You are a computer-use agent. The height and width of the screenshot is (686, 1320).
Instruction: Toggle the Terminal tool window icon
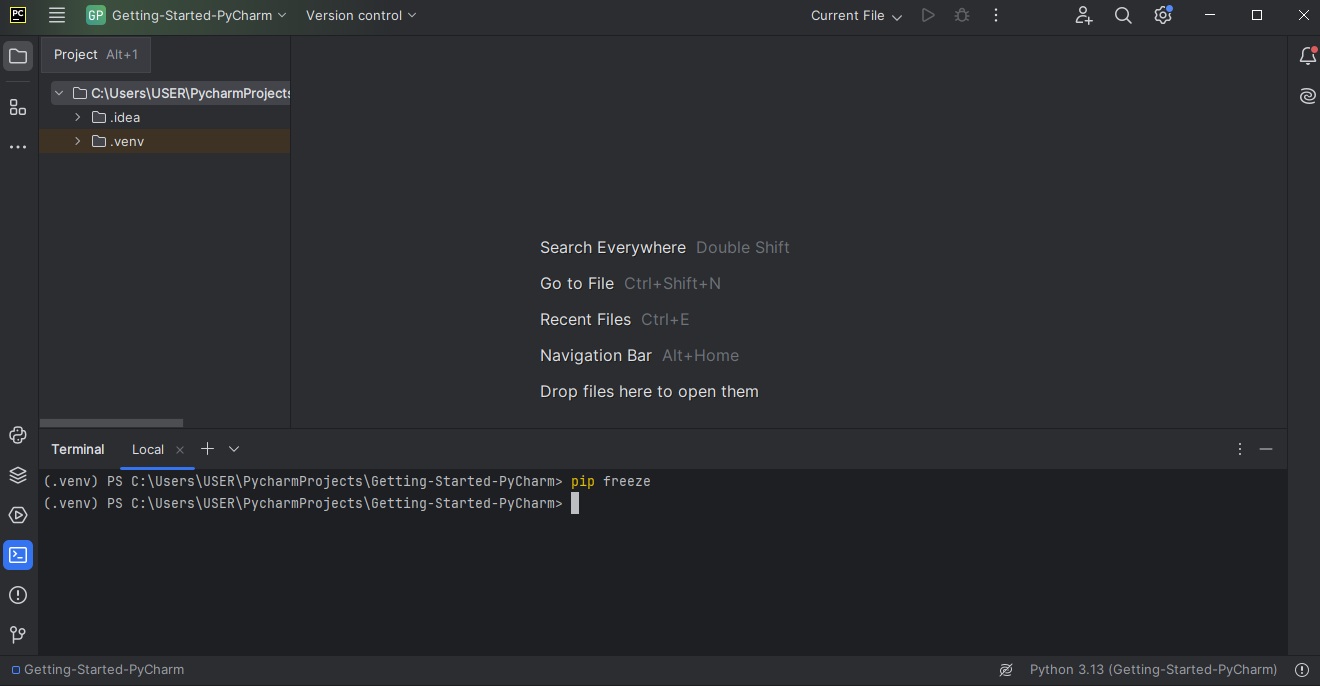pos(18,555)
